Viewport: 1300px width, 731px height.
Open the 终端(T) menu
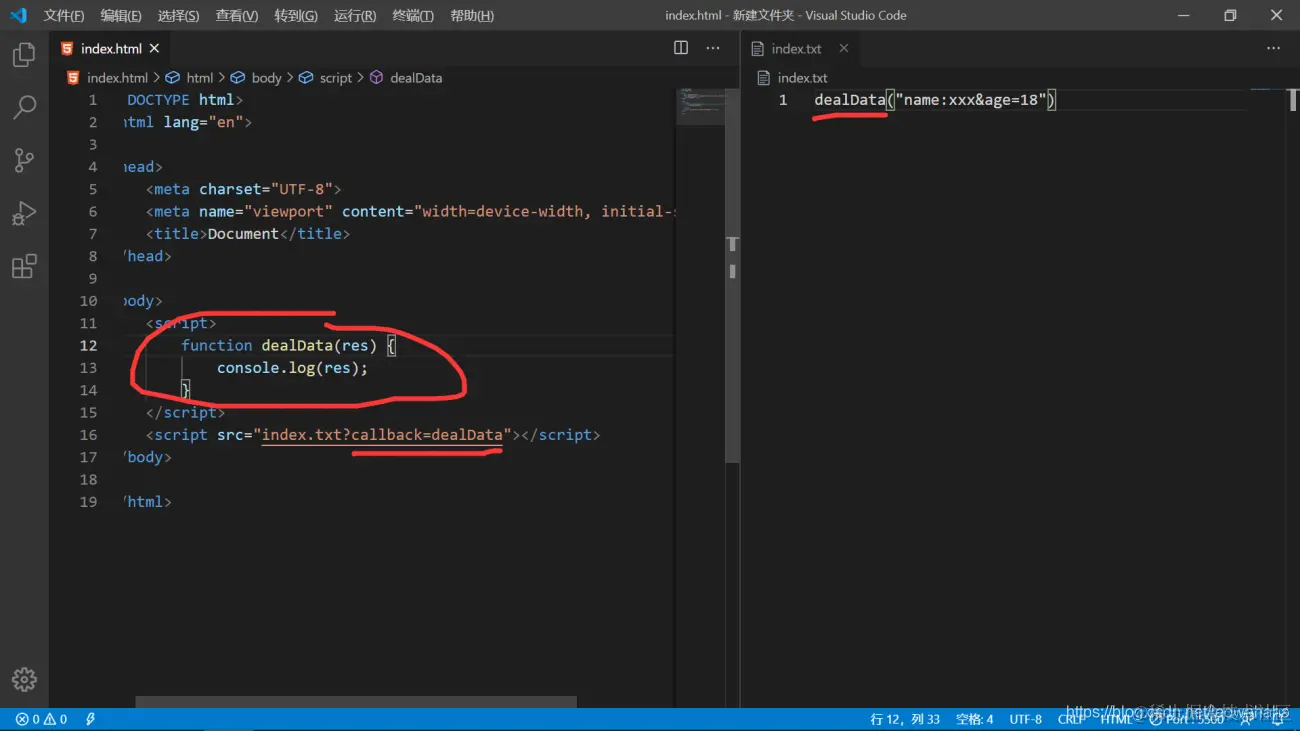click(413, 16)
